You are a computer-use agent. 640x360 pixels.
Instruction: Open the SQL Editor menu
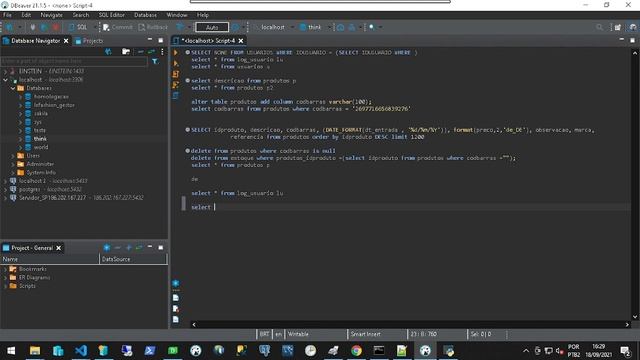pos(111,15)
